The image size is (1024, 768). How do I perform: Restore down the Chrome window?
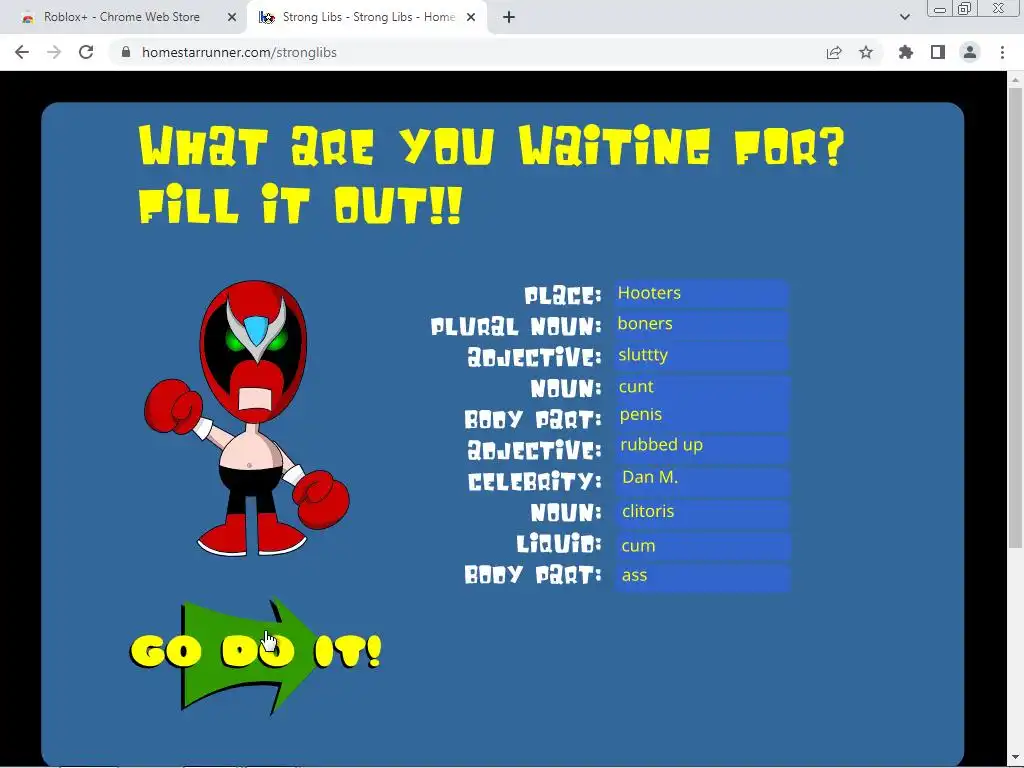click(x=965, y=9)
